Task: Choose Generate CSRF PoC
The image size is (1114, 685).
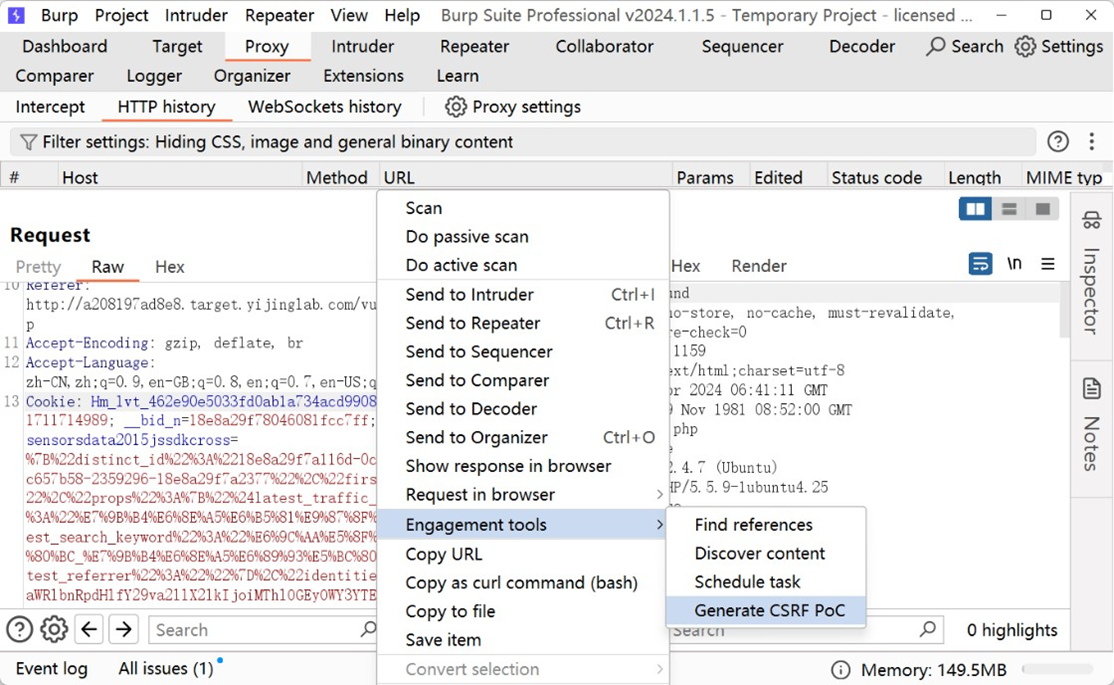Action: (766, 610)
